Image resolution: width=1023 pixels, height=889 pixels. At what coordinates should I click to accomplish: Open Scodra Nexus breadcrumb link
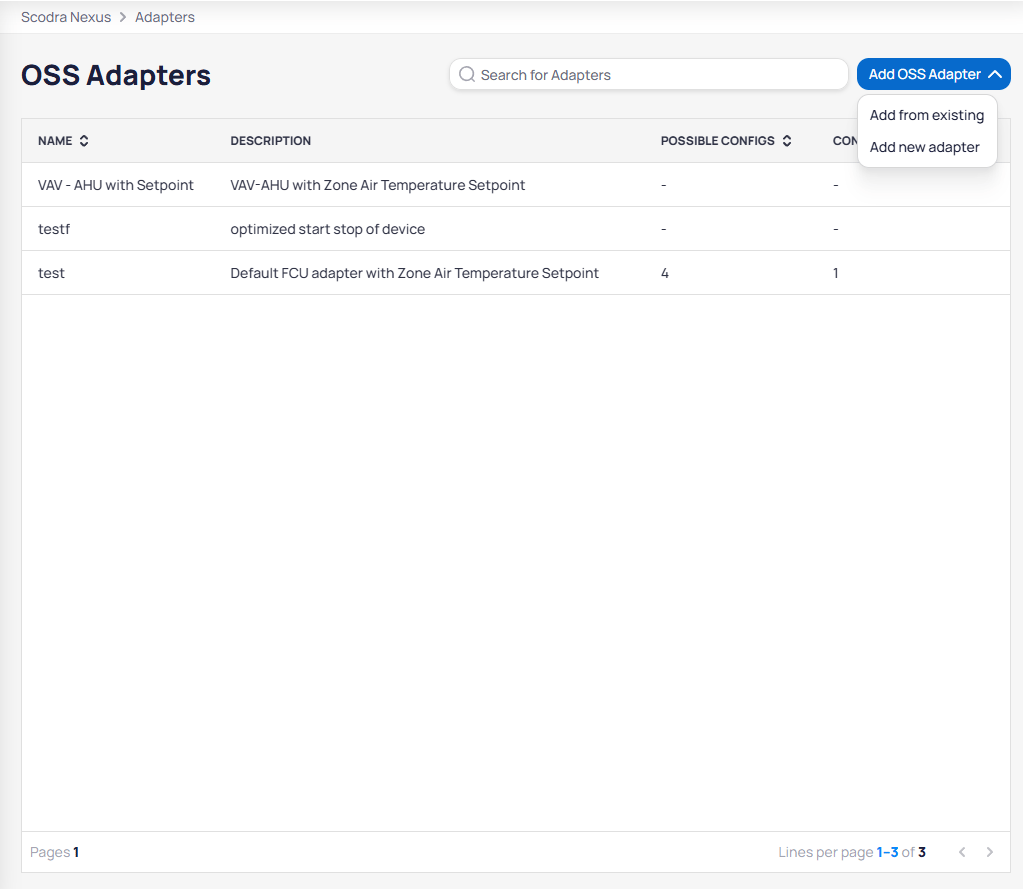pyautogui.click(x=66, y=17)
